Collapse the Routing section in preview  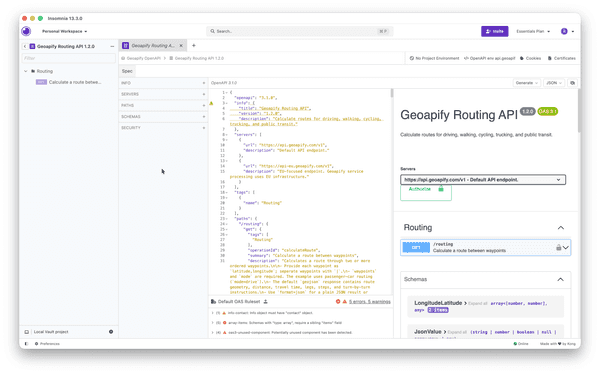(561, 228)
